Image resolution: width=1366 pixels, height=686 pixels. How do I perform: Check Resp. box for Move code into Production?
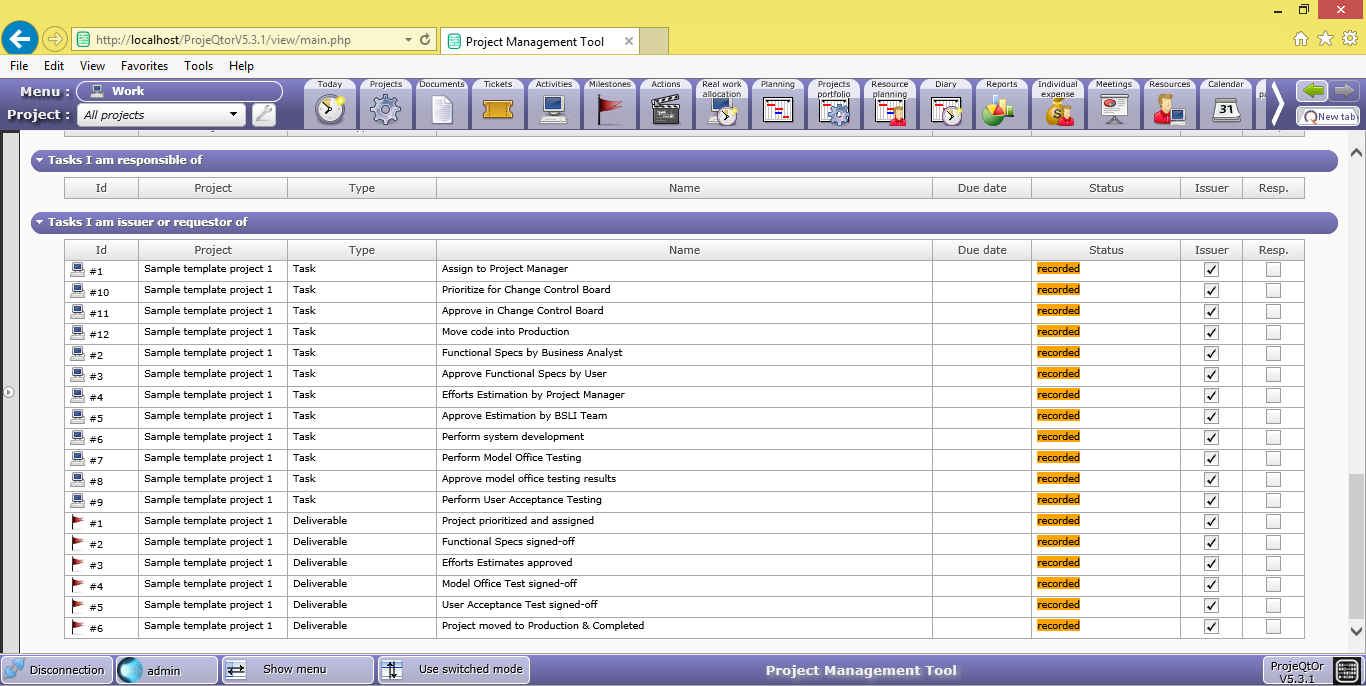[x=1273, y=333]
